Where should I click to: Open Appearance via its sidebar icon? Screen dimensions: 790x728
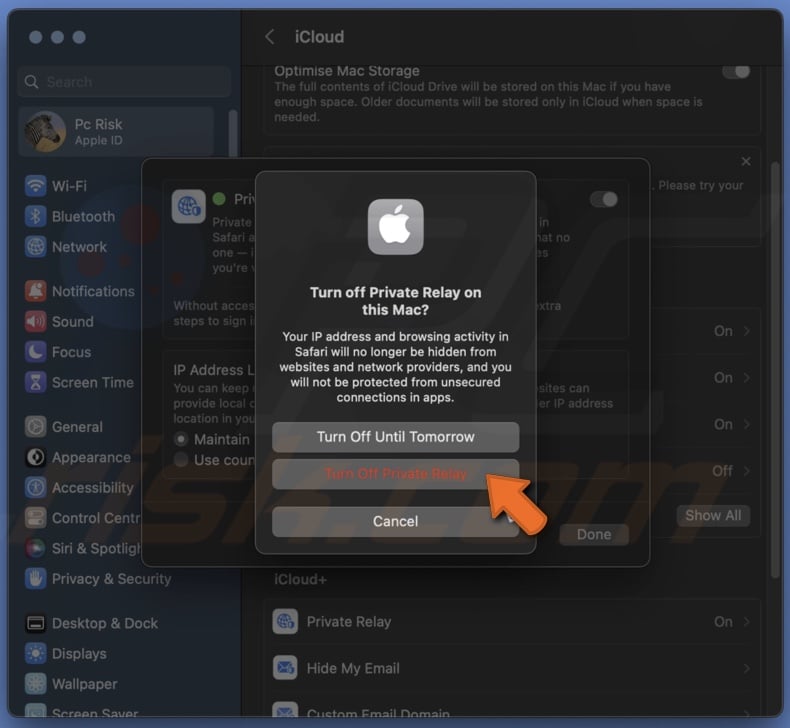pos(35,457)
